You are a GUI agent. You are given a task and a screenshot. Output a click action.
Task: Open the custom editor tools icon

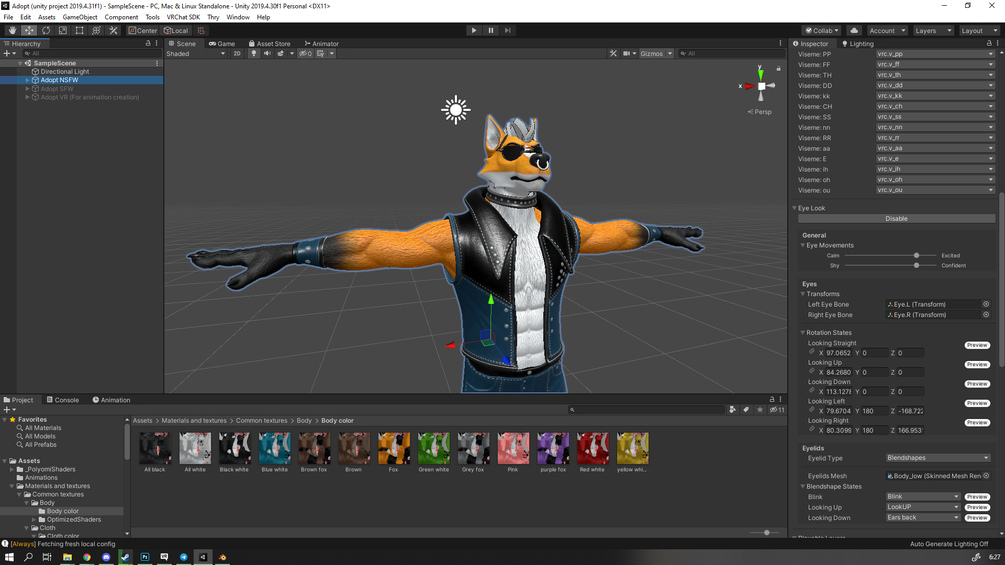(113, 30)
